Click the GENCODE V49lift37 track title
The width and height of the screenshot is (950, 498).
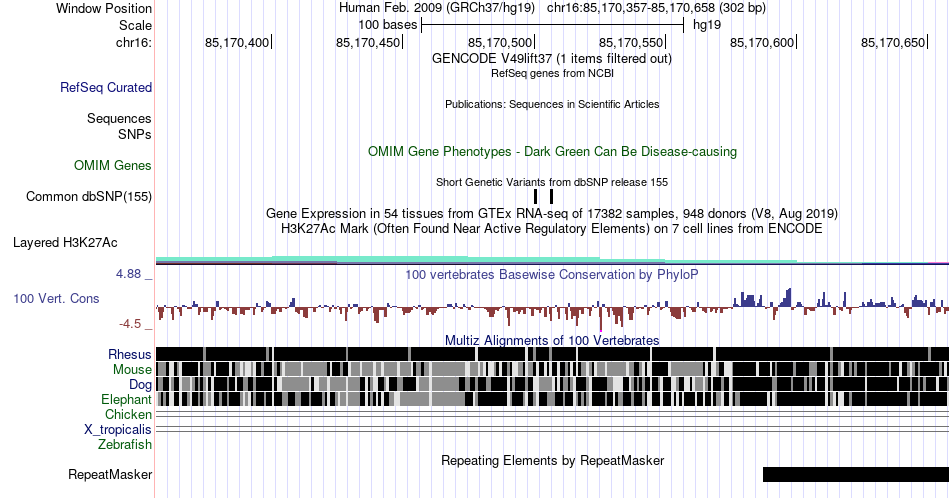point(551,58)
